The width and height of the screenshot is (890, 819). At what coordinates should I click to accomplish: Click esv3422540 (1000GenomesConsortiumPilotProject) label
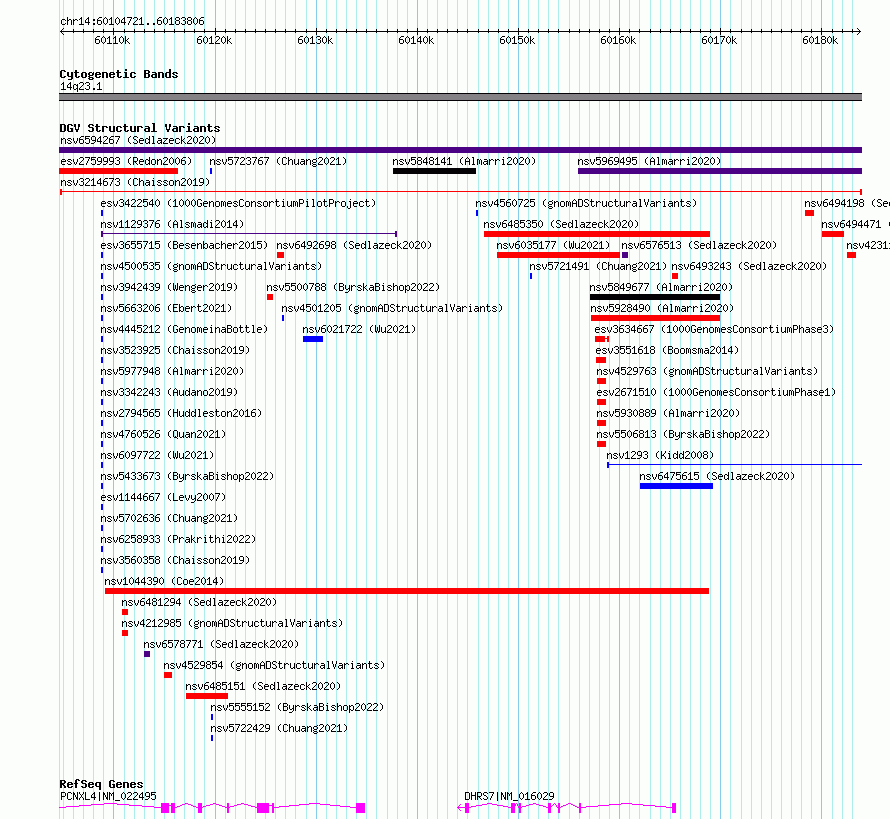tap(238, 203)
